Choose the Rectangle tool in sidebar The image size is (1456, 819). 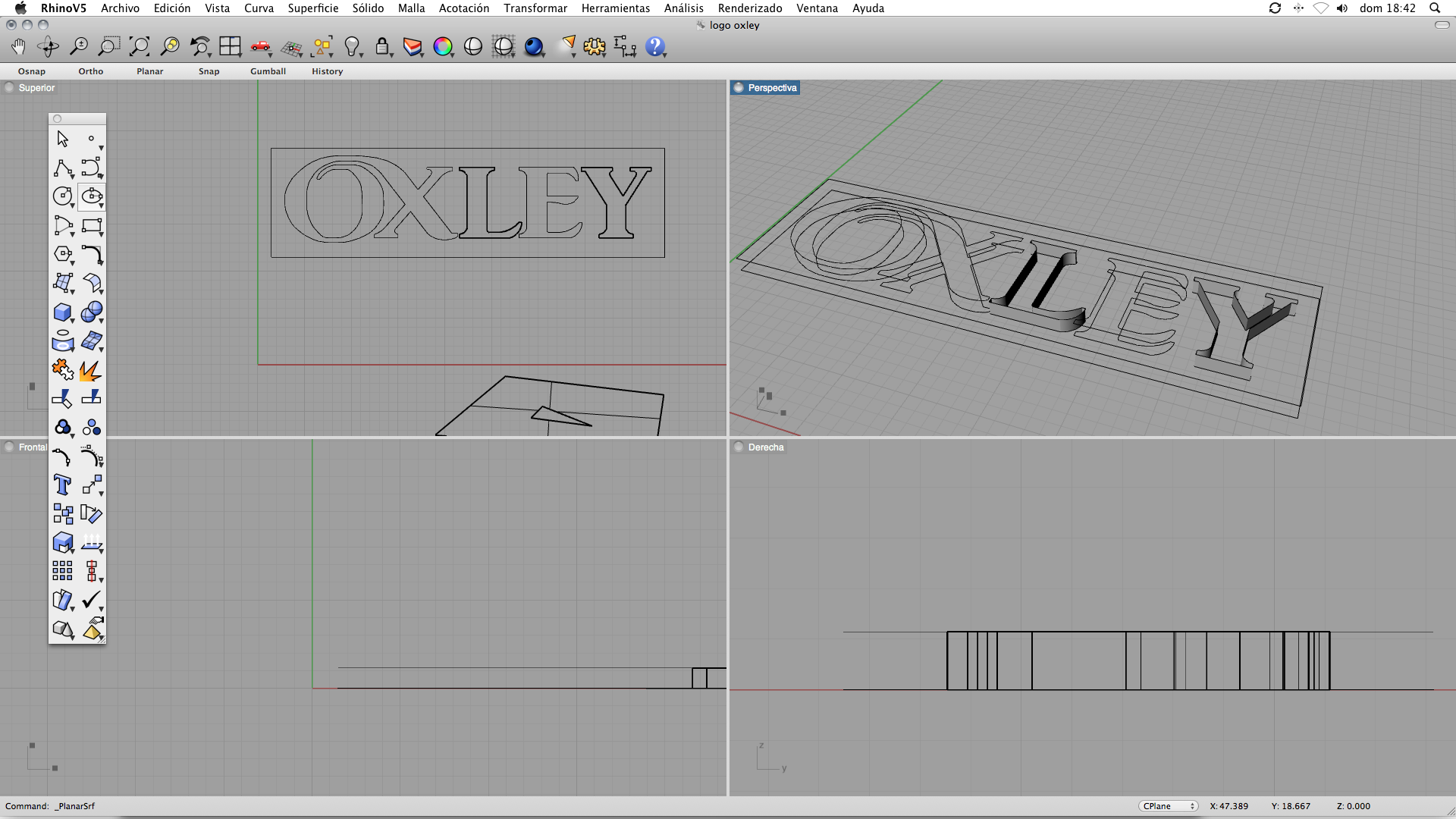(x=92, y=226)
